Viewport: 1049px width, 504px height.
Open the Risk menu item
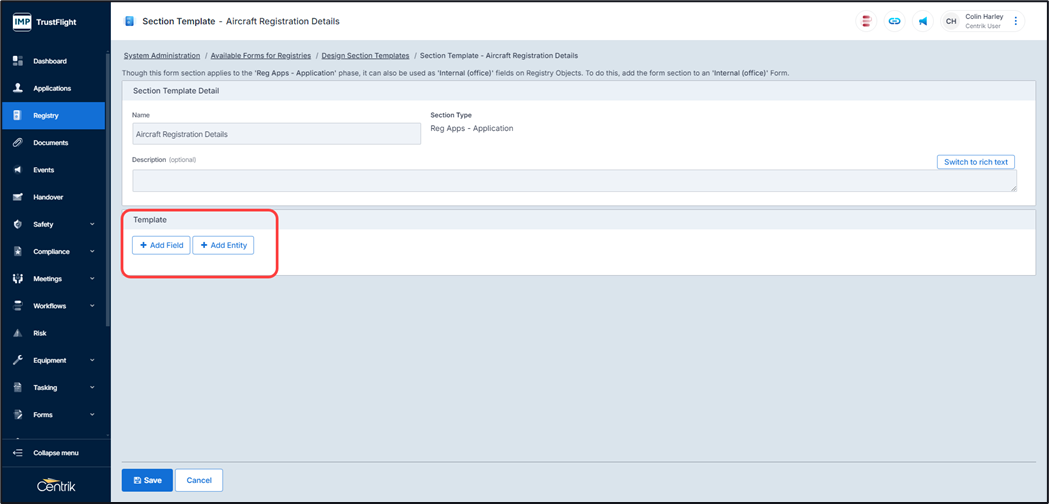[53, 333]
